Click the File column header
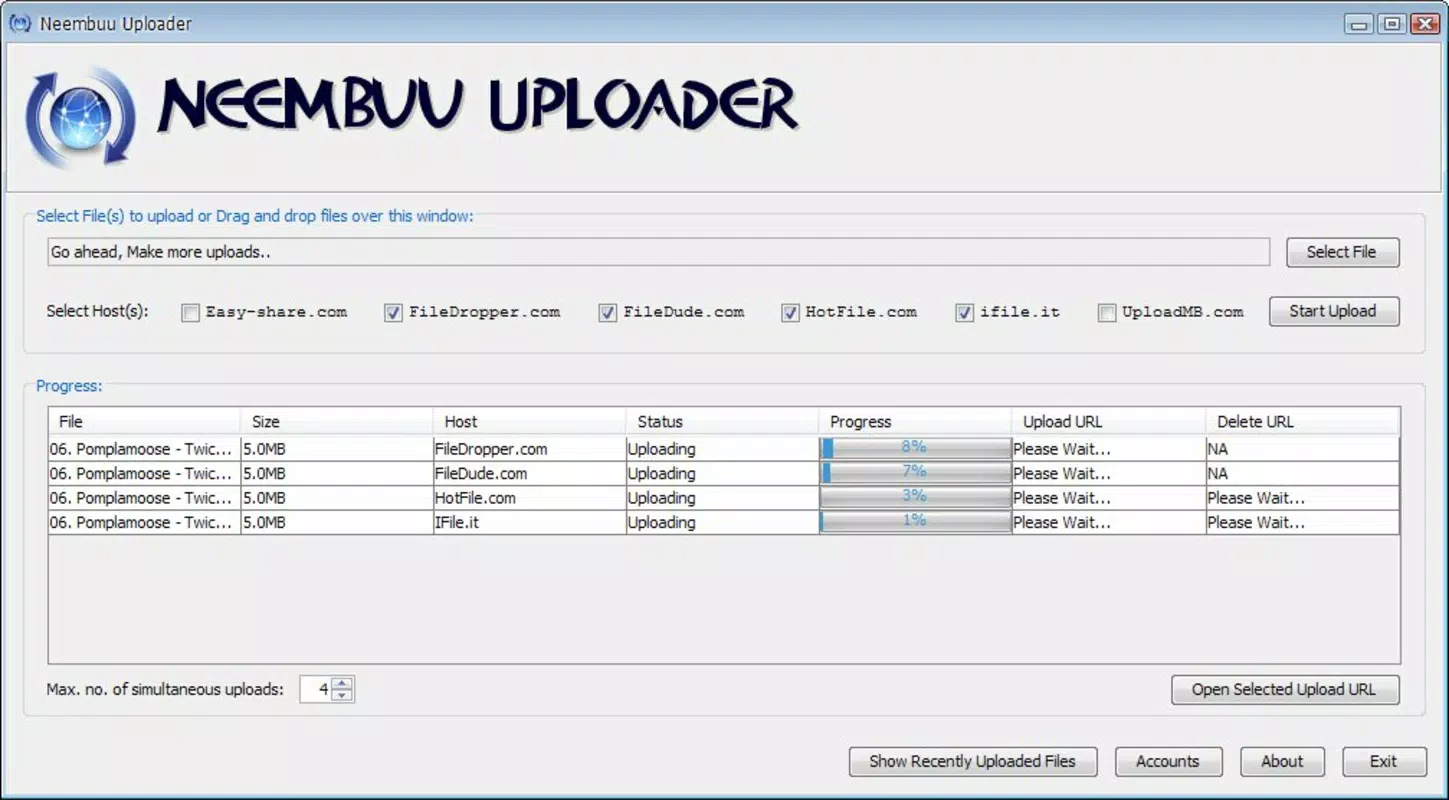 [x=144, y=421]
